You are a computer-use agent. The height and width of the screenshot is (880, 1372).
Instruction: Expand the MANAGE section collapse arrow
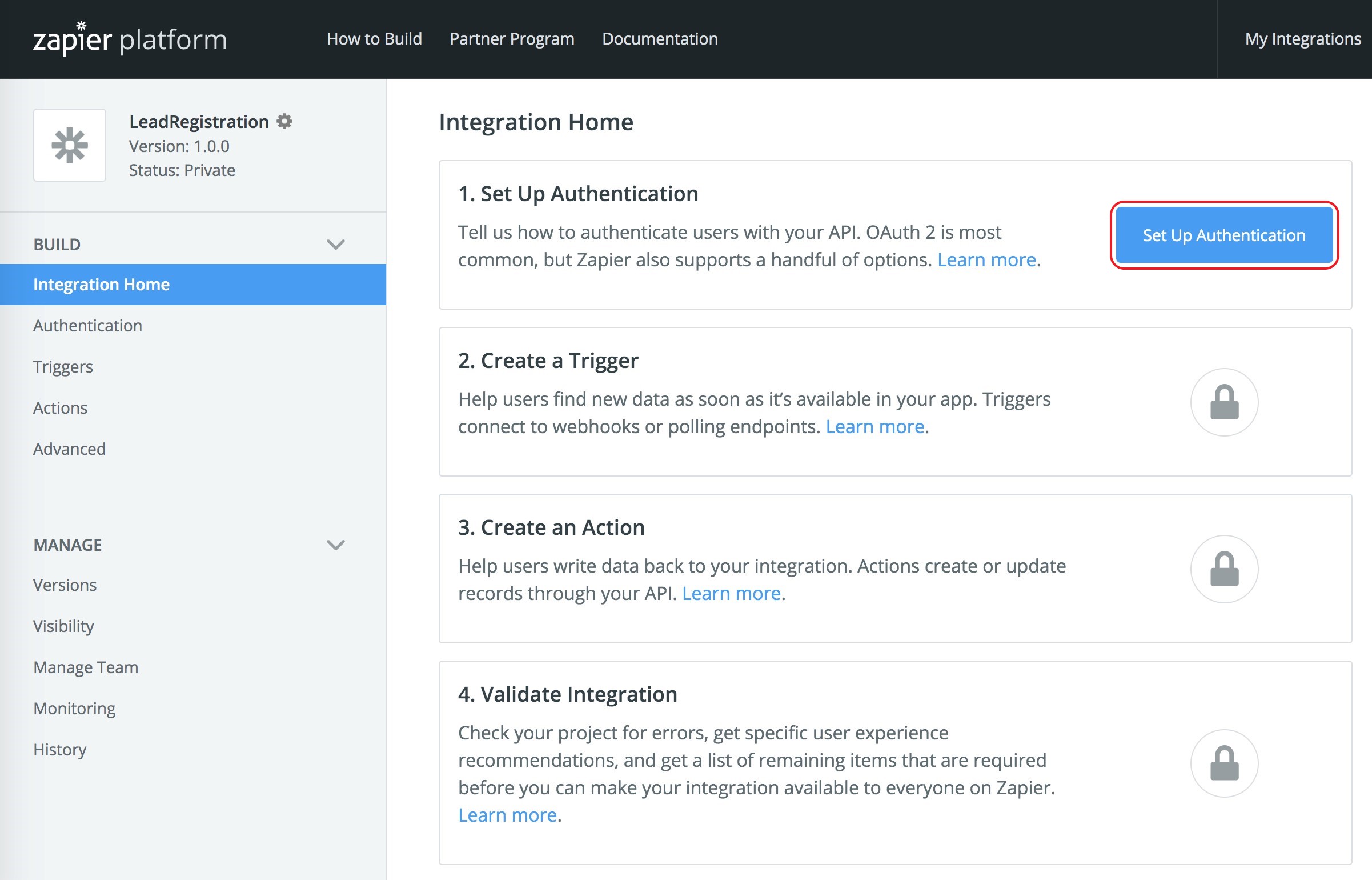point(338,544)
